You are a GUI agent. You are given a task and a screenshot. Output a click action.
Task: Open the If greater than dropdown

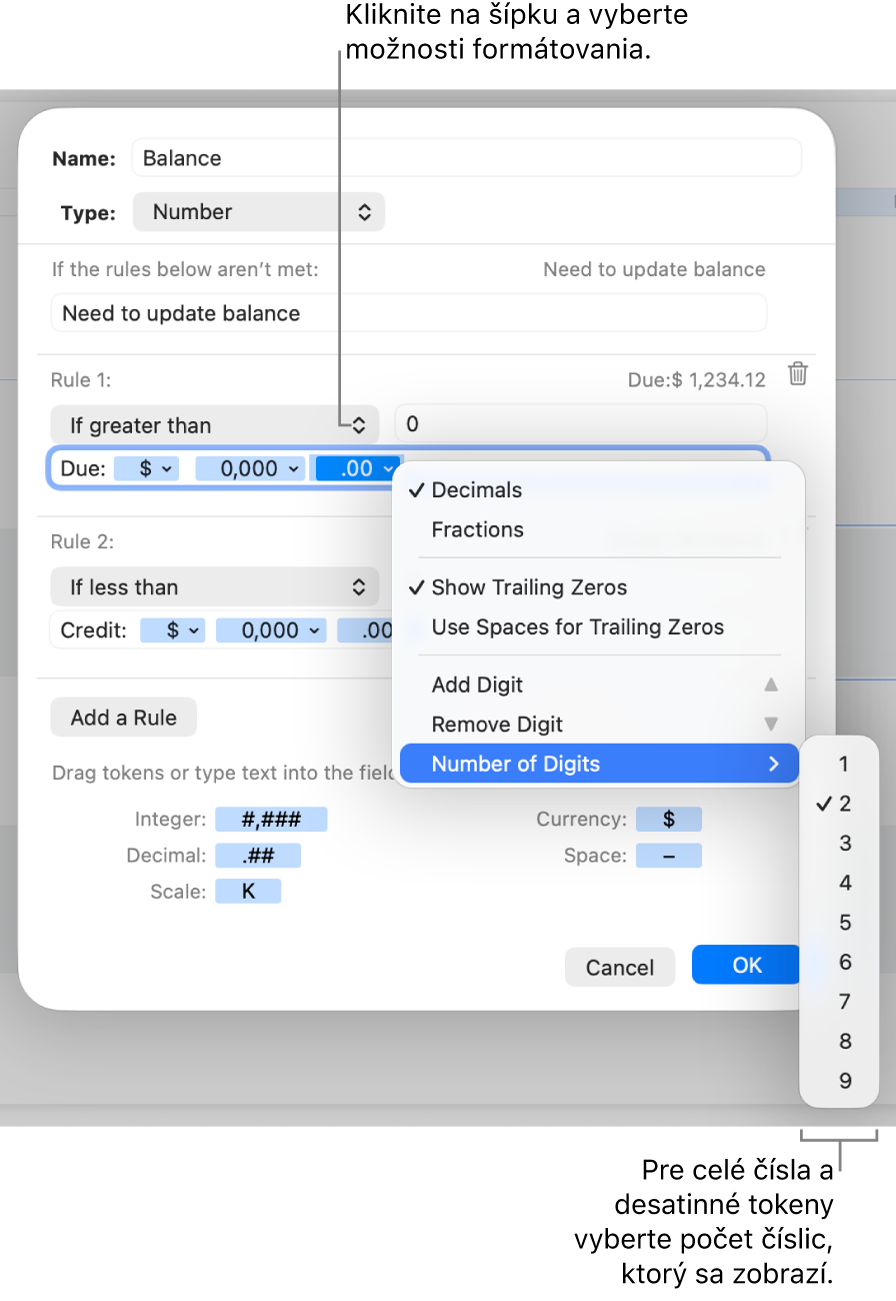pyautogui.click(x=214, y=425)
